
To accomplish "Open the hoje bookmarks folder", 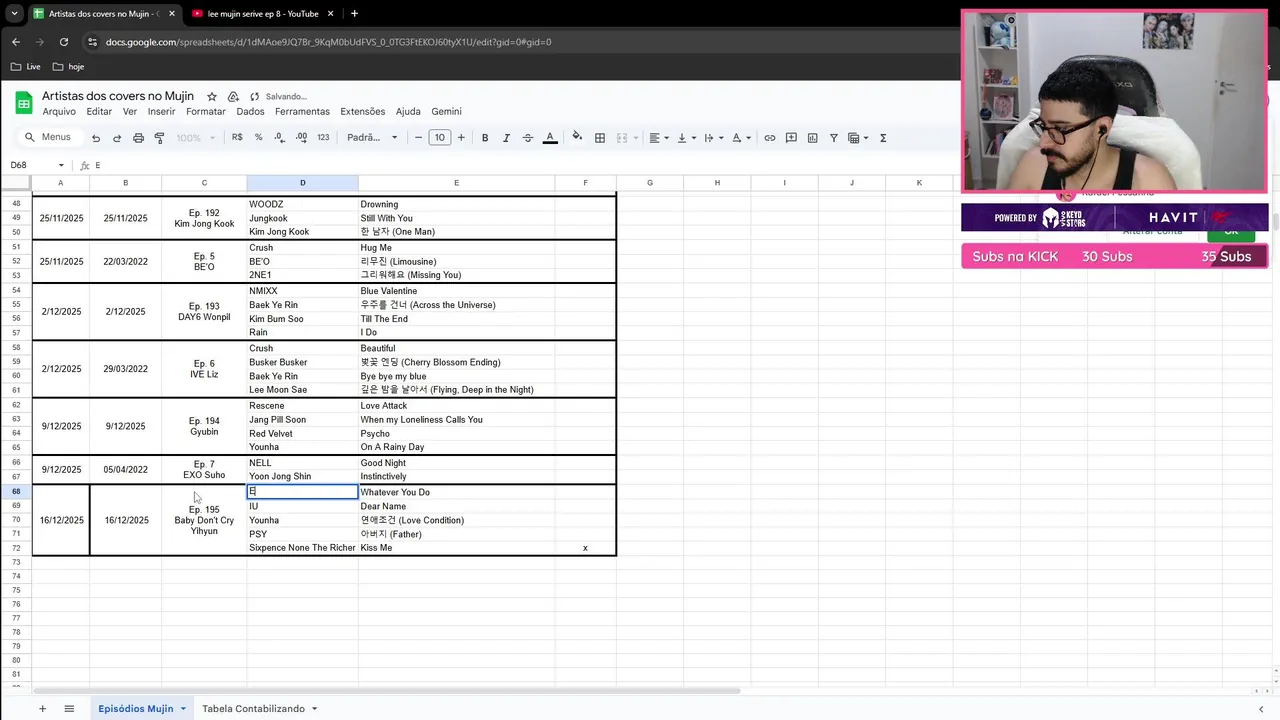I will click(x=68, y=67).
